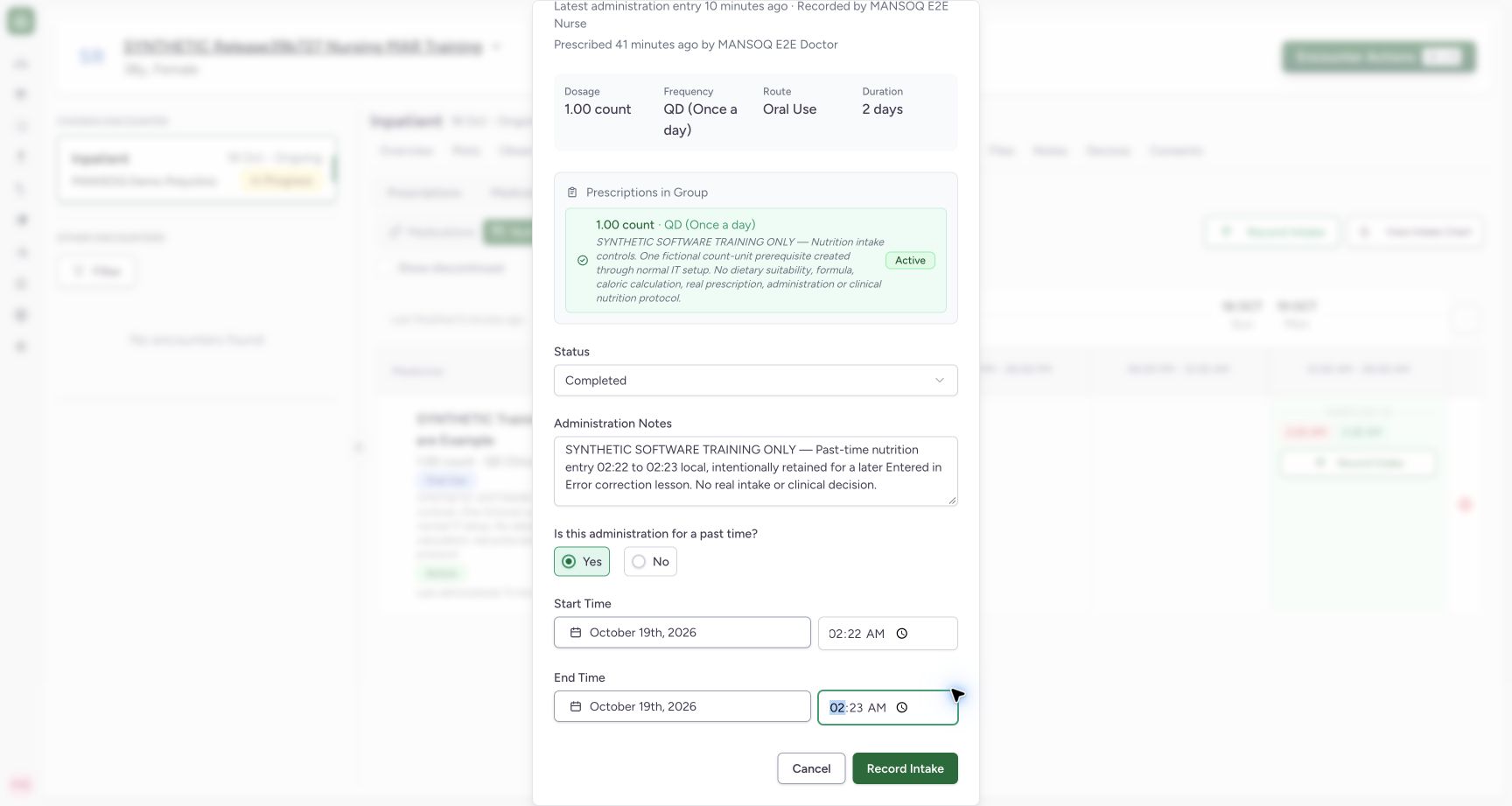Cancel the record intake dialog
This screenshot has width=1512, height=806.
pos(811,768)
